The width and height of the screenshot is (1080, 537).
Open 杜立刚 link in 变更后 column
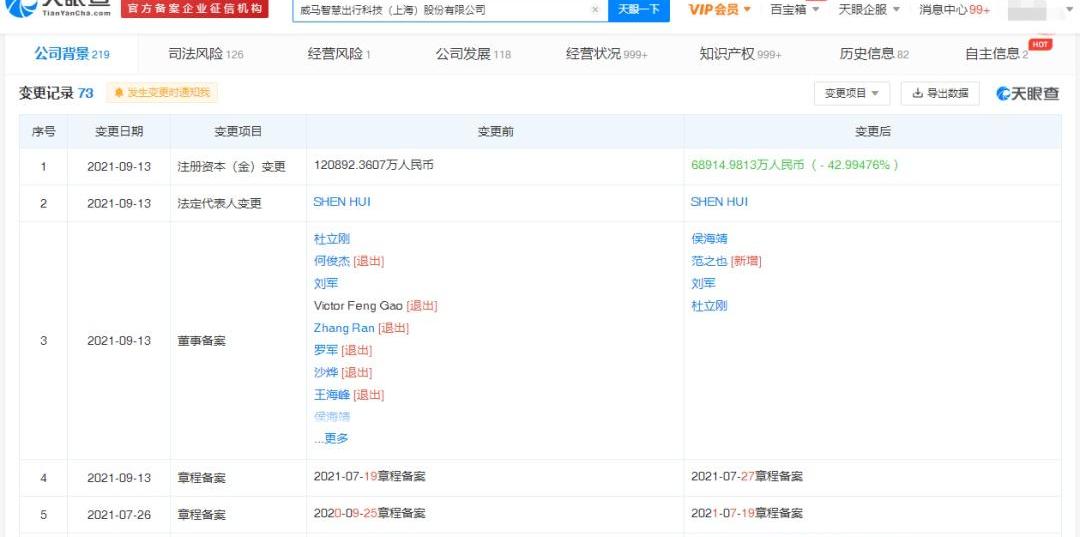pos(709,306)
